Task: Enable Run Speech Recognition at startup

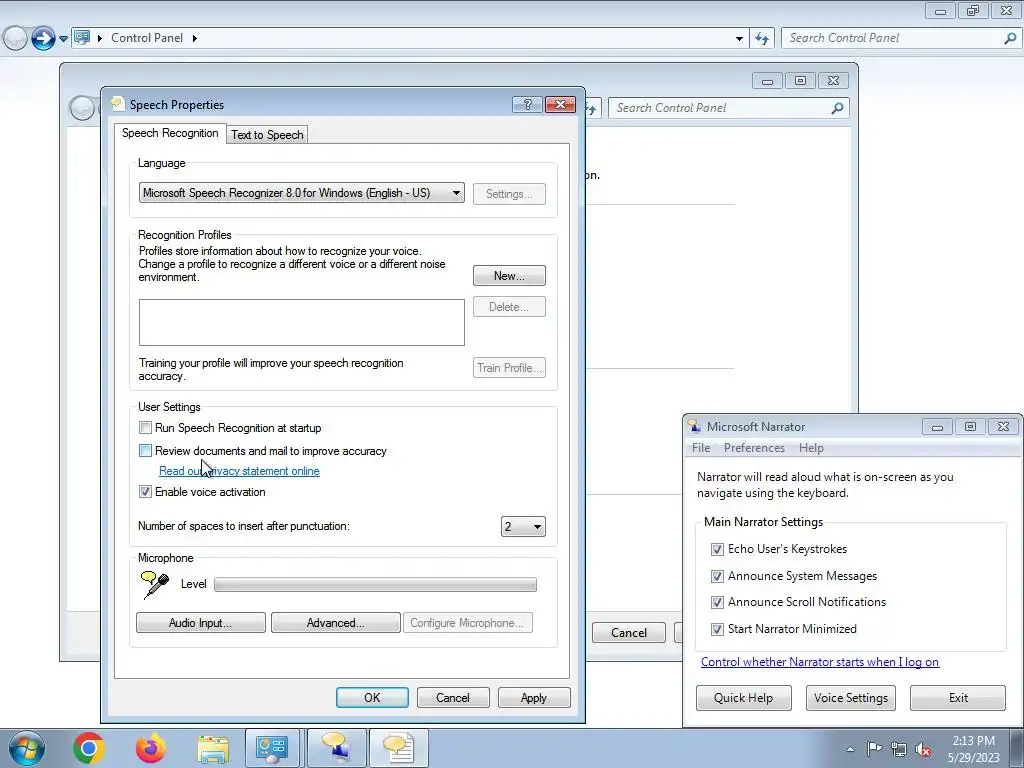Action: (x=145, y=428)
